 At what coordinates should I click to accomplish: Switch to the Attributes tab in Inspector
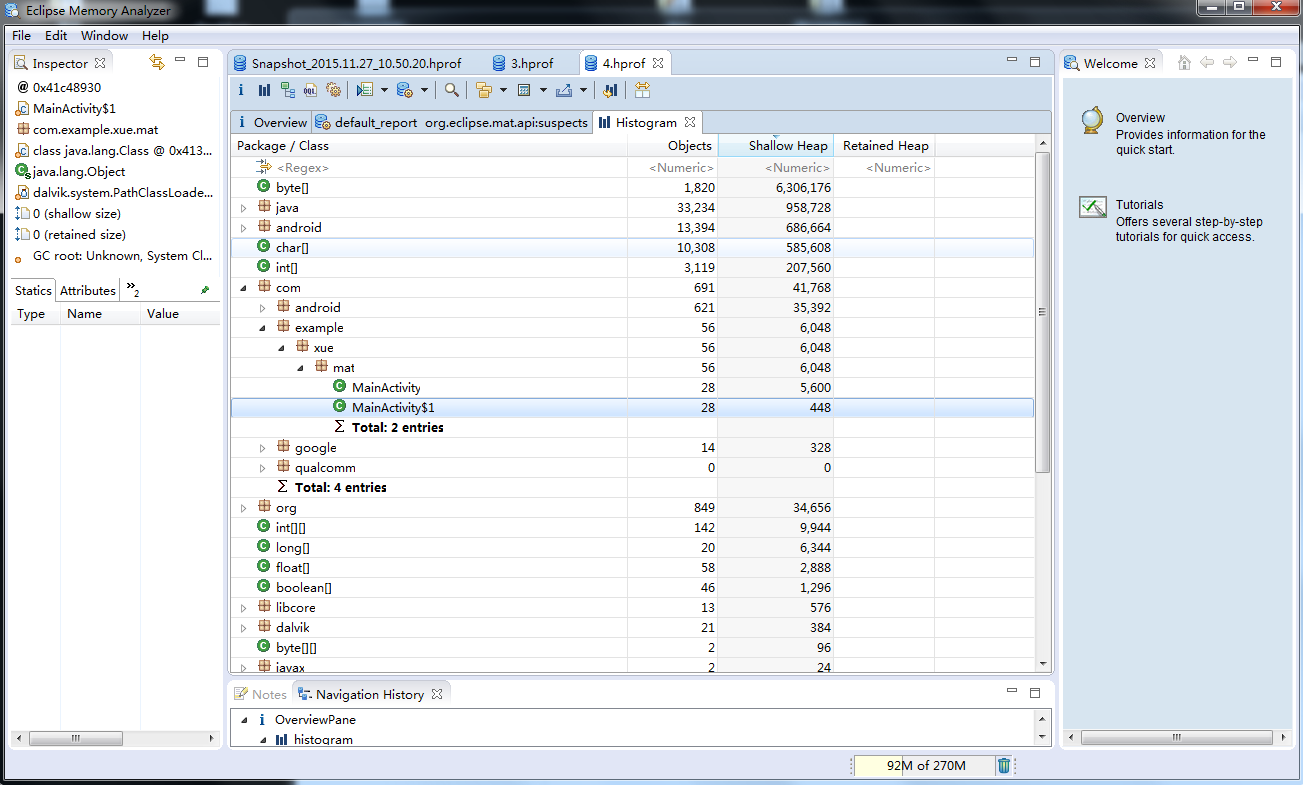[88, 290]
